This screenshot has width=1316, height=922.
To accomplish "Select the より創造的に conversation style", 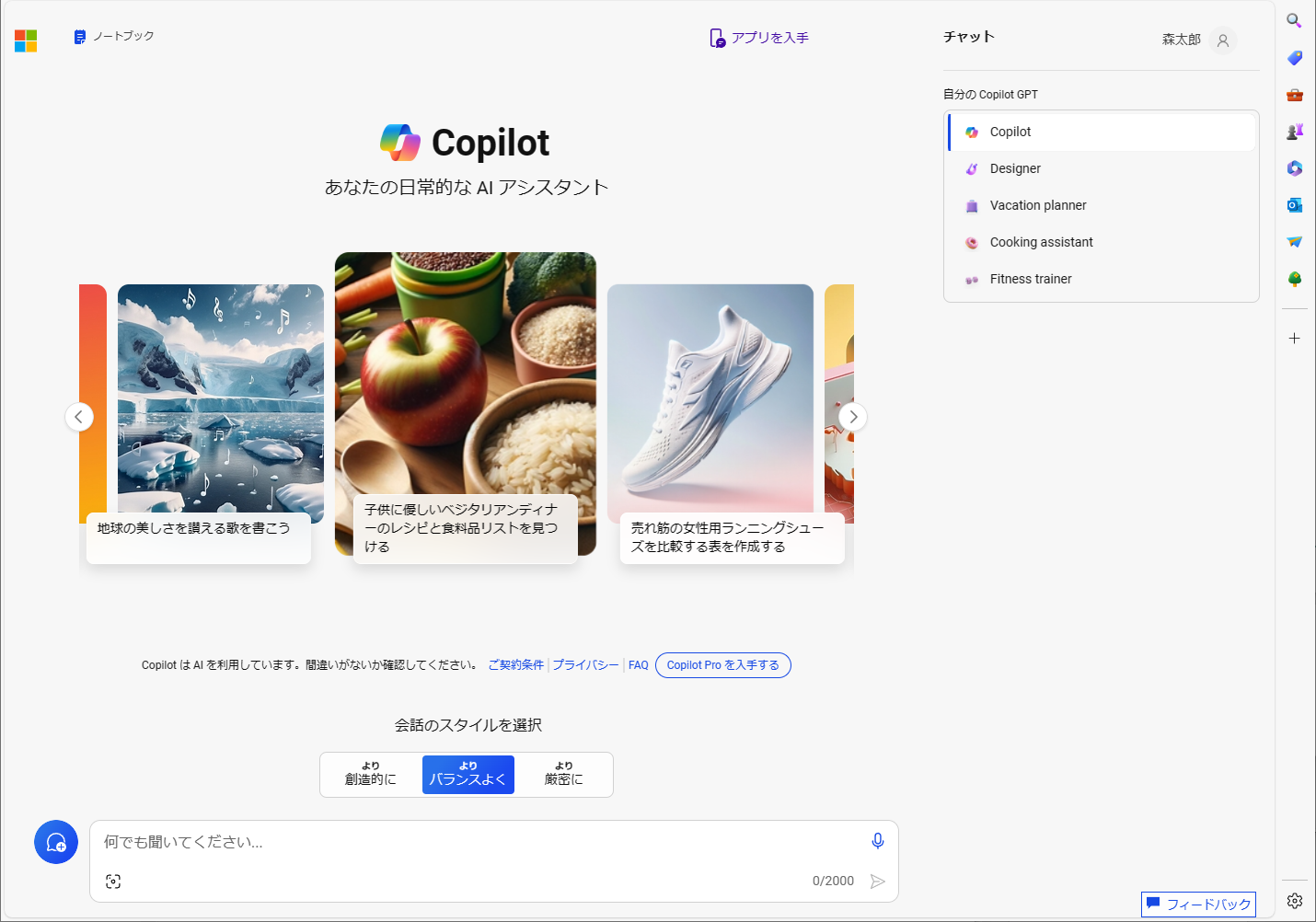I will (x=371, y=774).
